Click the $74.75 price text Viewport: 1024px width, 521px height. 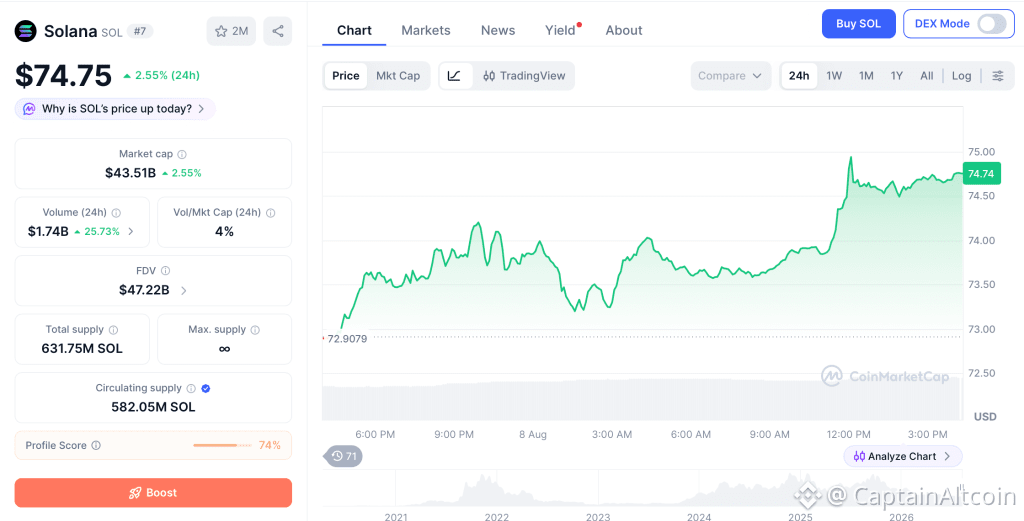pos(63,76)
